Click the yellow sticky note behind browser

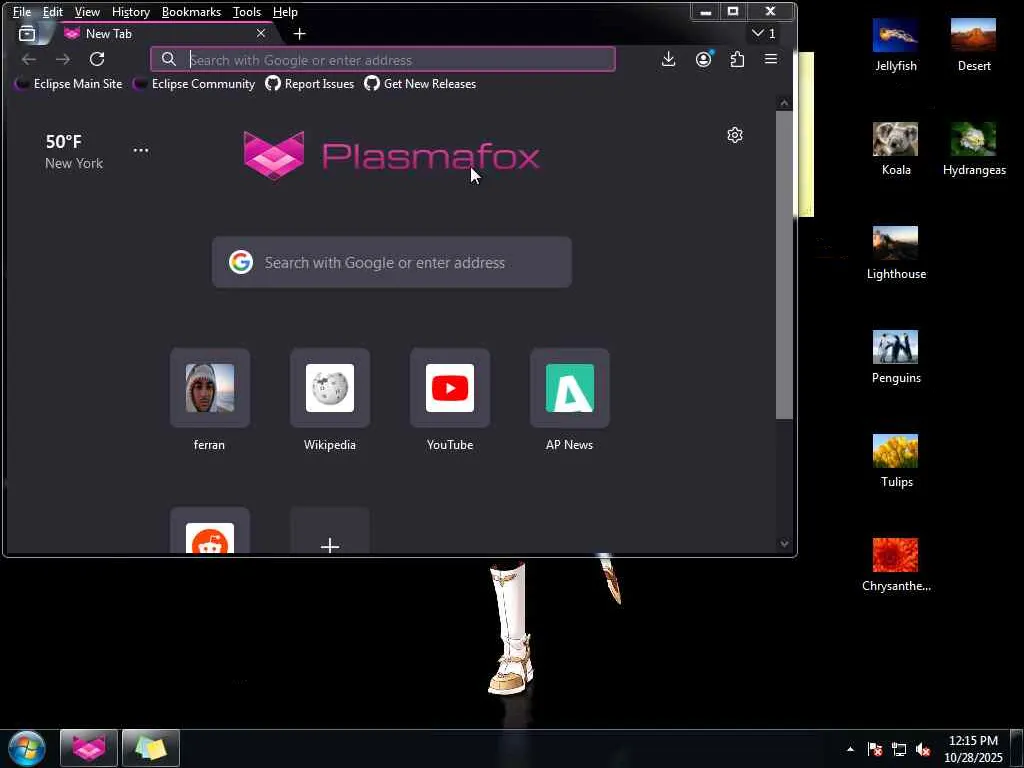coord(806,134)
